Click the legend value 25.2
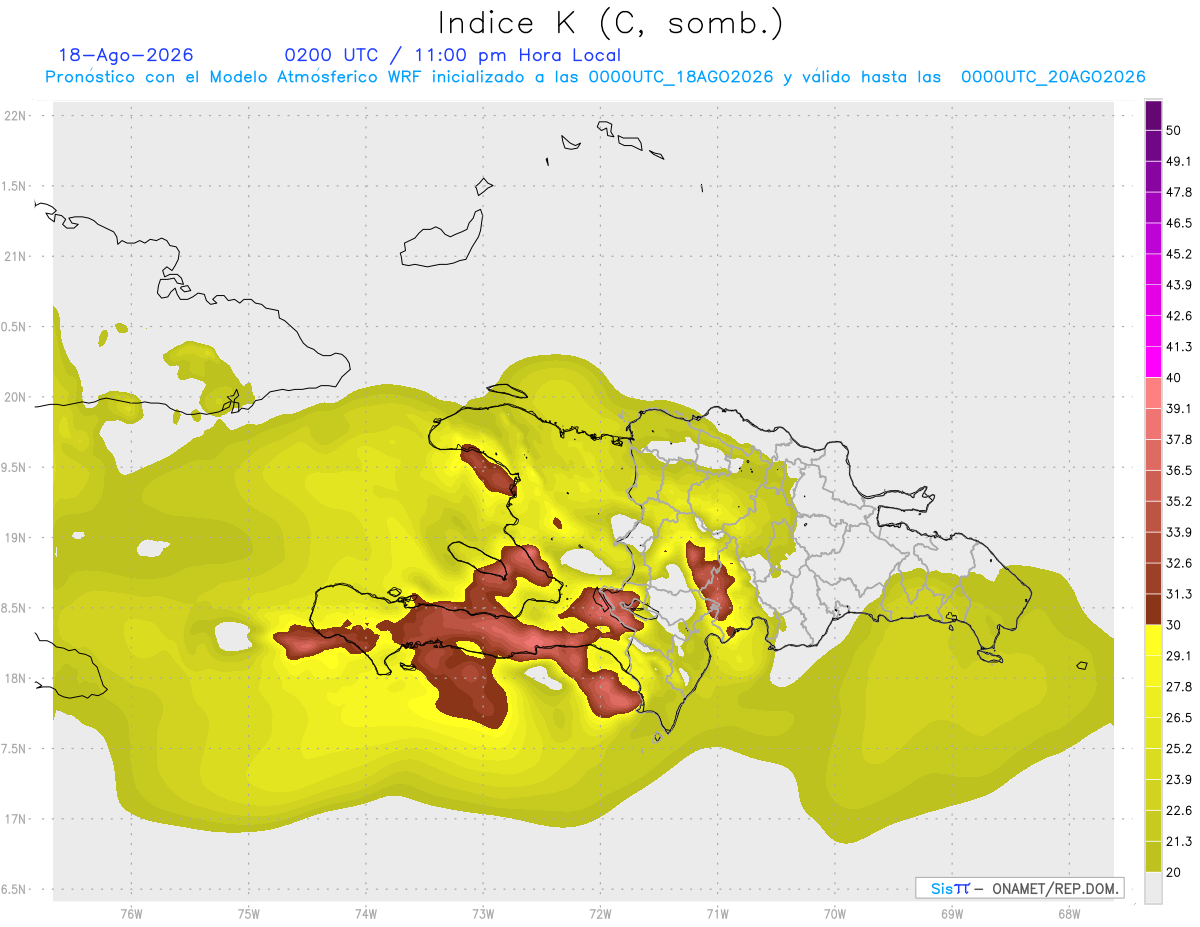The width and height of the screenshot is (1200, 927). pos(1178,749)
